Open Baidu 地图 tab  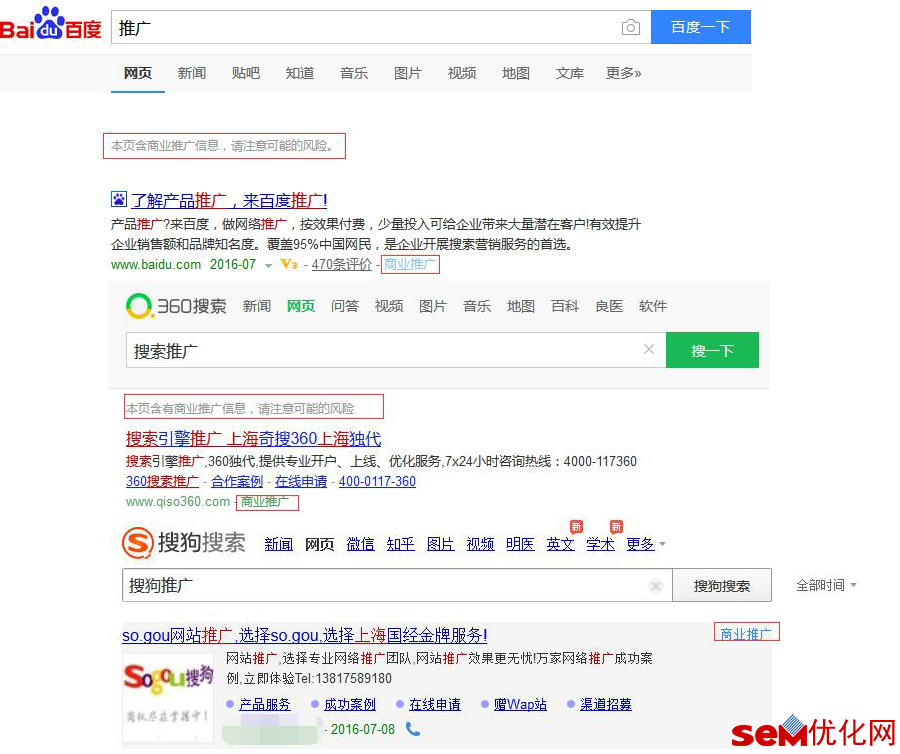tap(515, 73)
